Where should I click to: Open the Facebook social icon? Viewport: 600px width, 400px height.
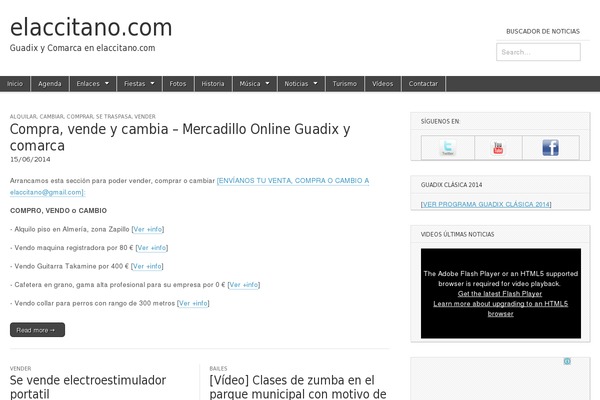(550, 147)
